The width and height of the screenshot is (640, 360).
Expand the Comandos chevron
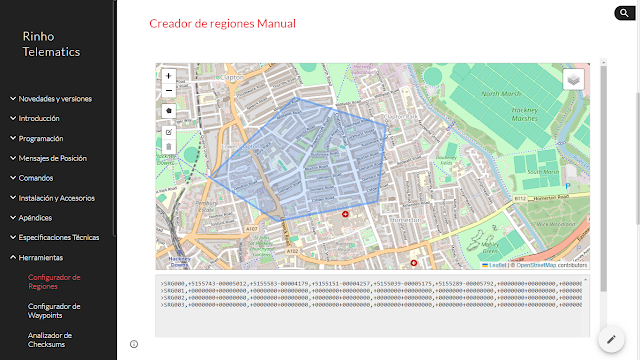click(13, 178)
